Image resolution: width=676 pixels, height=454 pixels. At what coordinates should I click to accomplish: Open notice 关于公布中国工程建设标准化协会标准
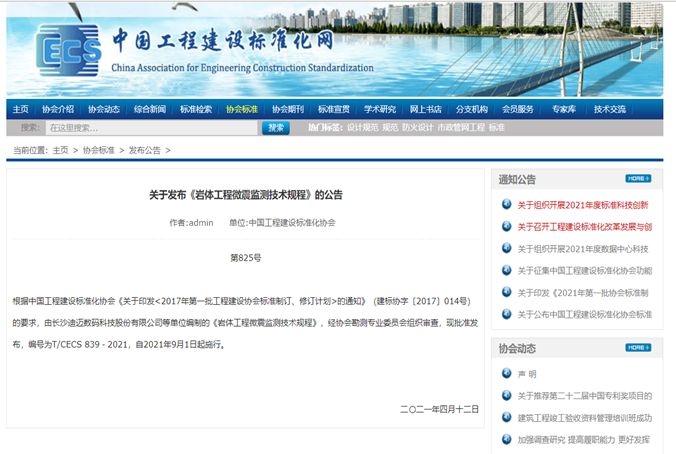pyautogui.click(x=585, y=315)
